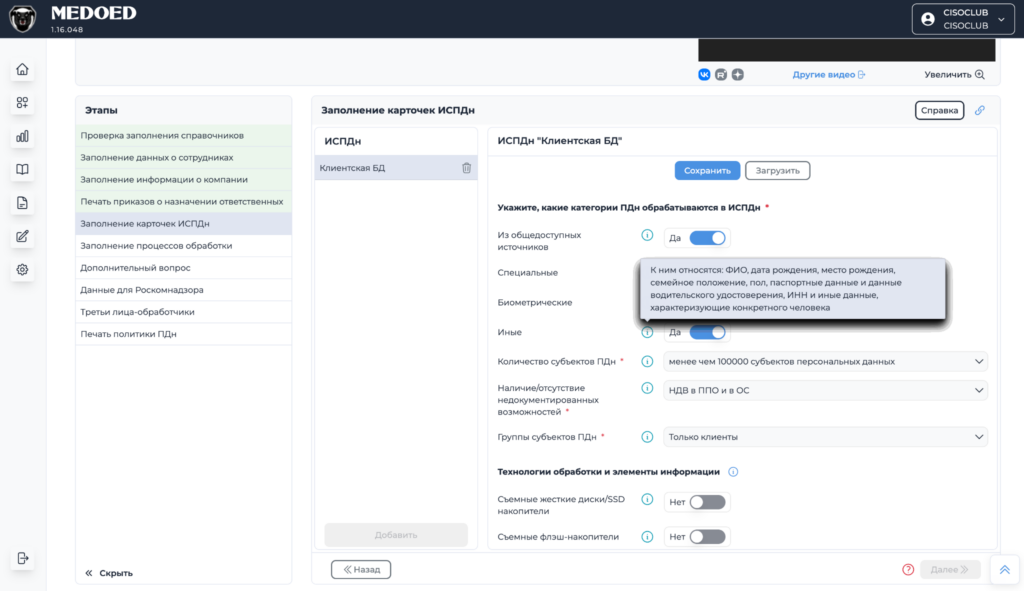
Task: Copy the link using the chain icon
Action: 980,110
